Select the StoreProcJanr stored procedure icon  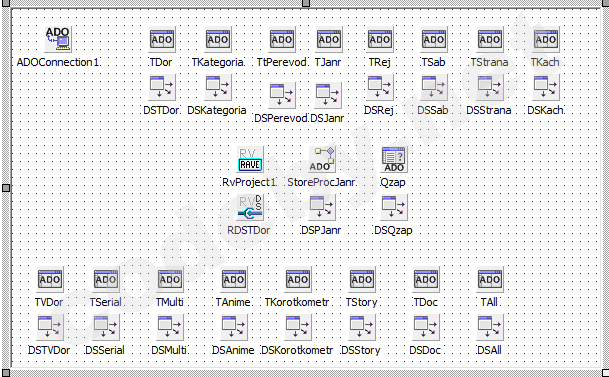[322, 159]
